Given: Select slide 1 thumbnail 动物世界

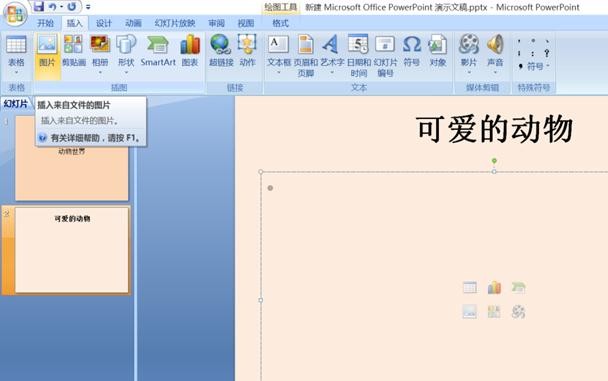Looking at the screenshot, I should [72, 158].
